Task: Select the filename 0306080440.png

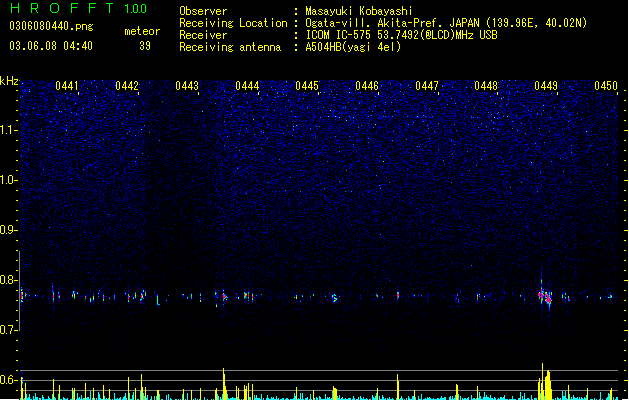Action: [51, 27]
